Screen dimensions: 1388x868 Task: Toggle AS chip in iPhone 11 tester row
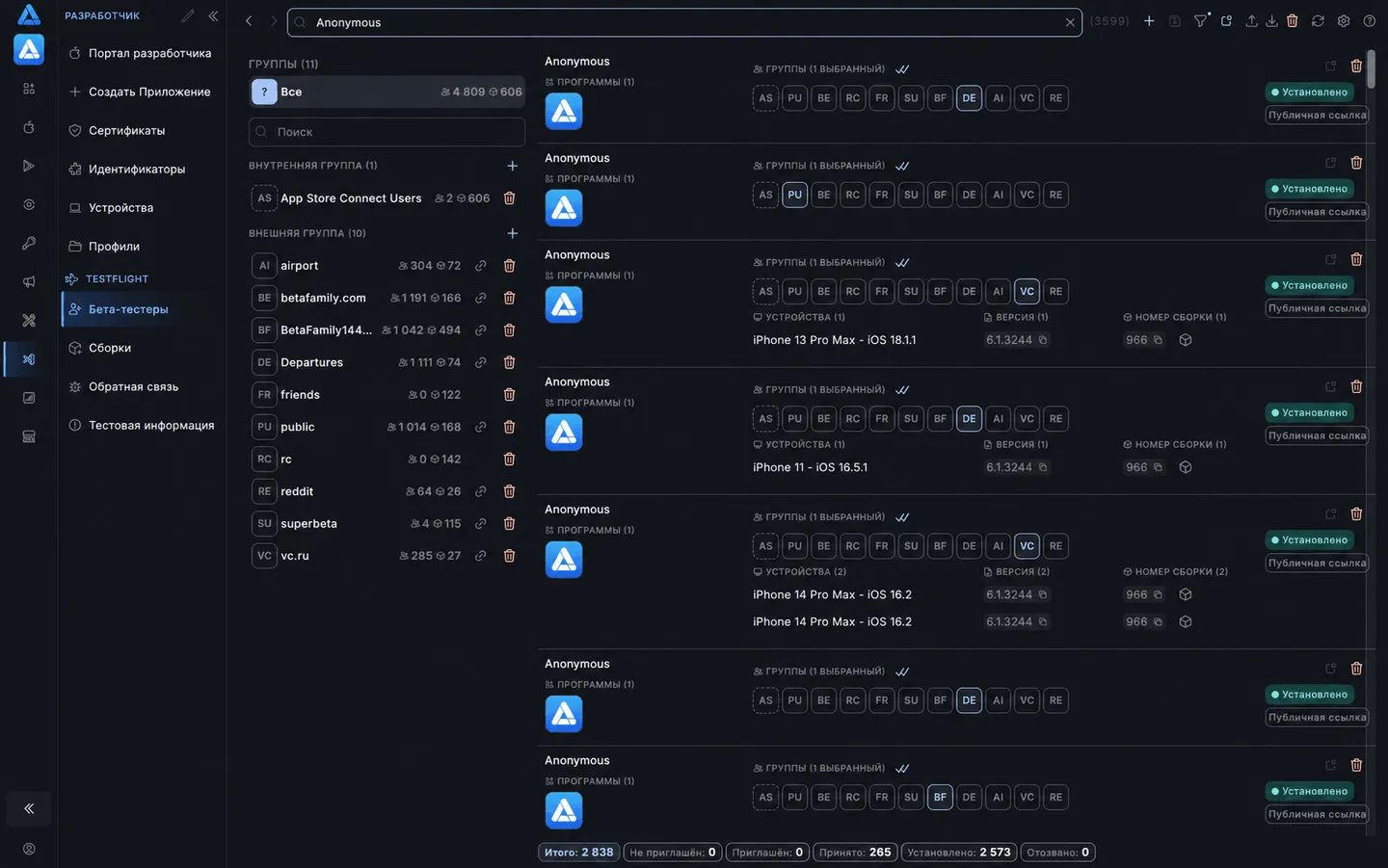coord(765,419)
